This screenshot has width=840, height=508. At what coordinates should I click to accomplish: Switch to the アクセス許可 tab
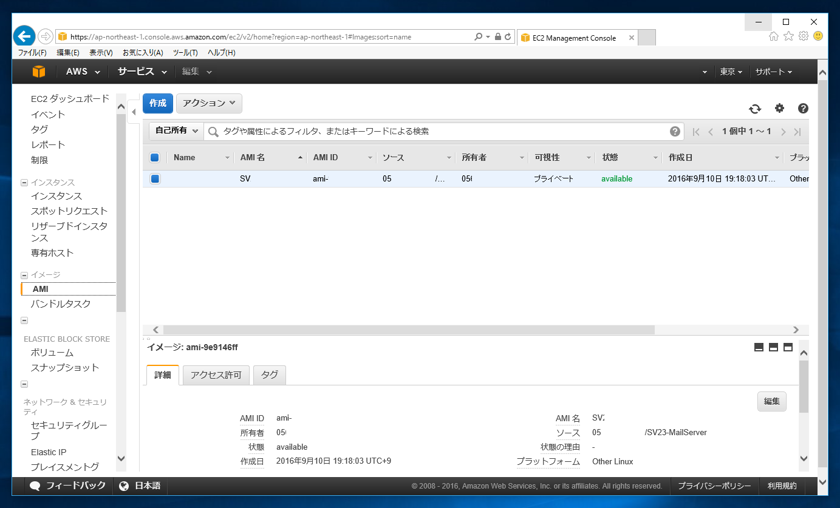(216, 375)
